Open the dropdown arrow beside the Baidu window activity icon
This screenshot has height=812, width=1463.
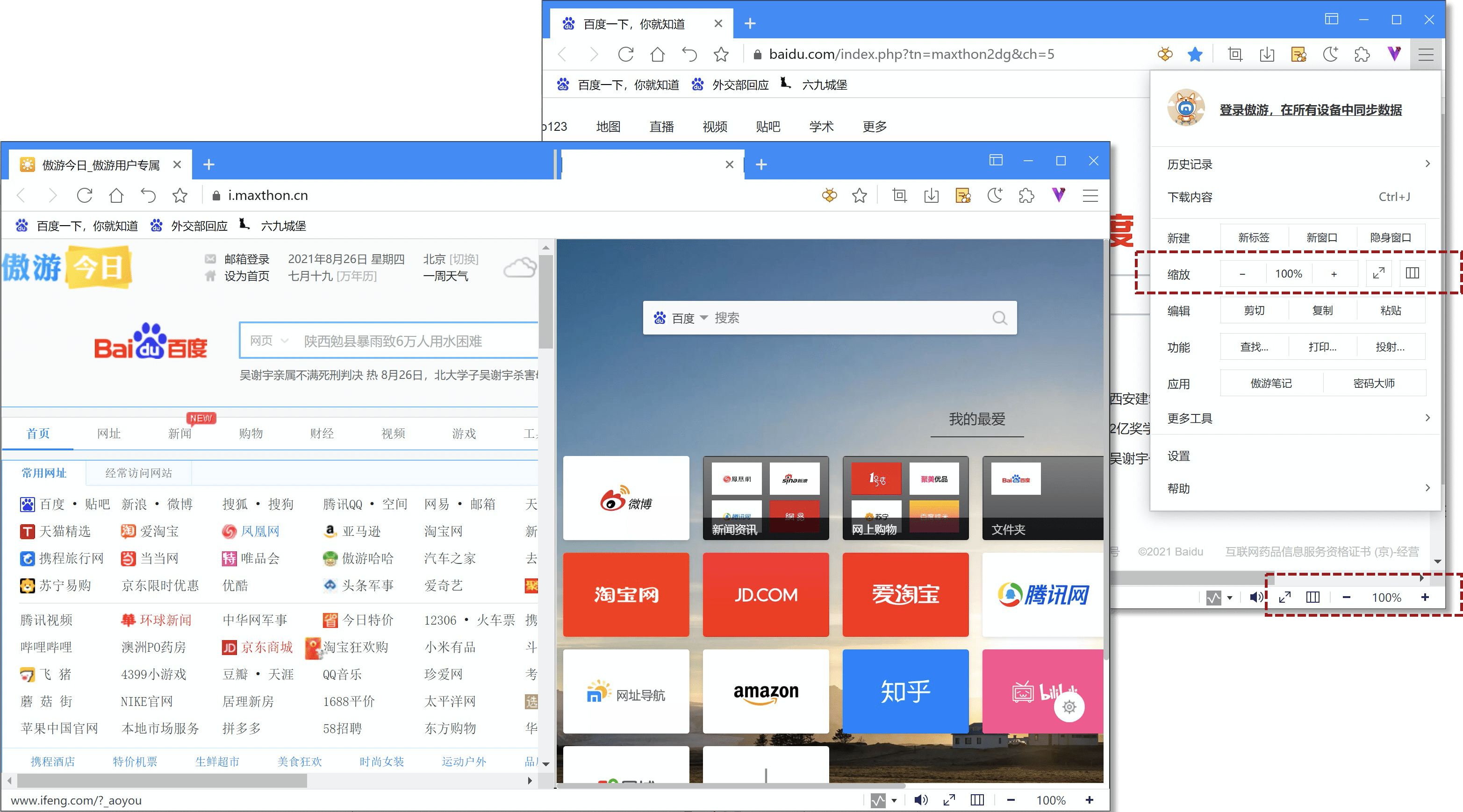pyautogui.click(x=1229, y=598)
